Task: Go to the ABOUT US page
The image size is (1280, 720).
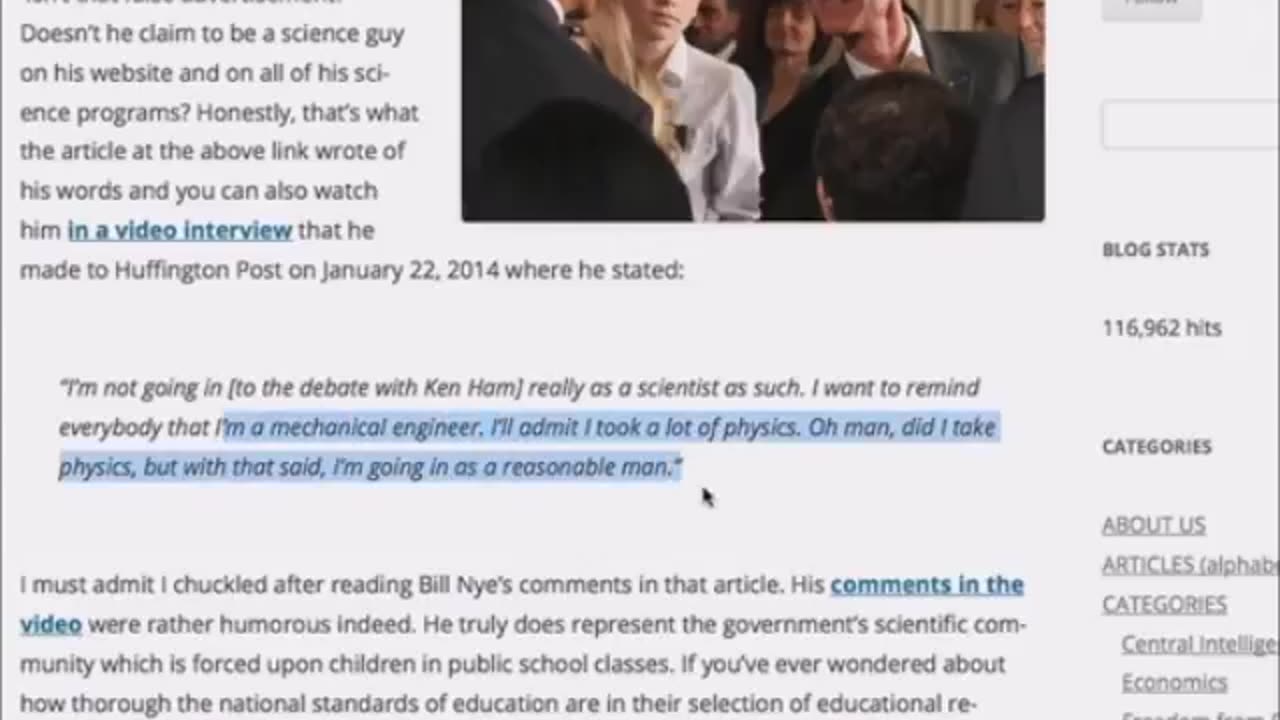Action: [1153, 525]
